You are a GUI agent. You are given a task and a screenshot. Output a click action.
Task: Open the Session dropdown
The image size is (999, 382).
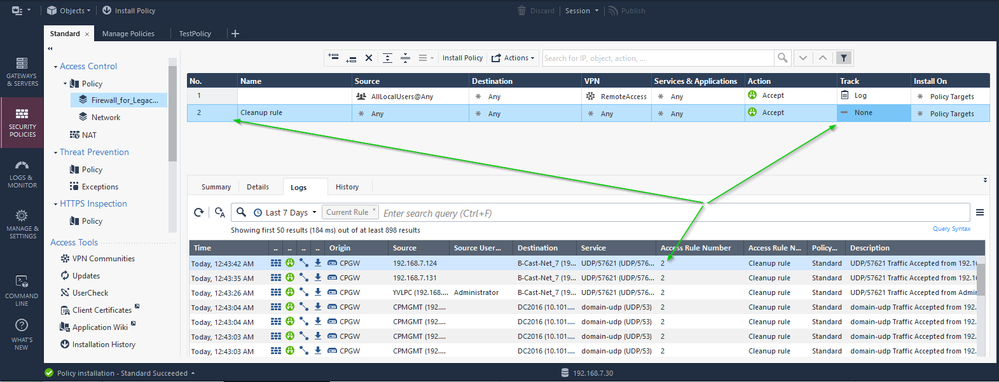pos(582,10)
